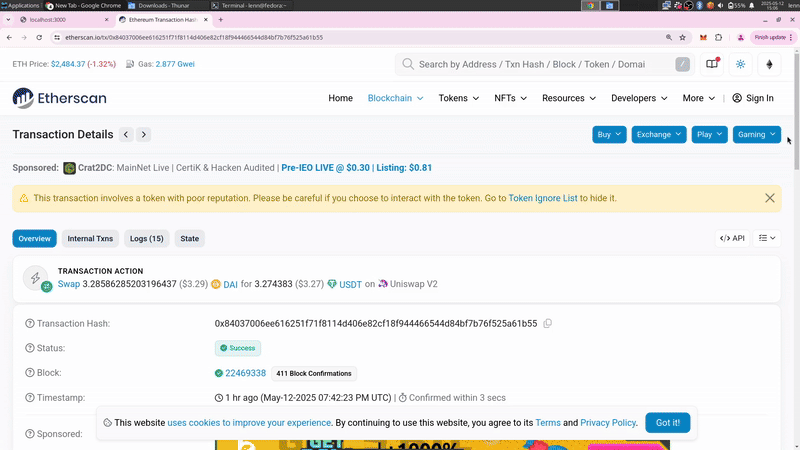
Task: Open the book icon with the notification dot
Action: tap(712, 64)
